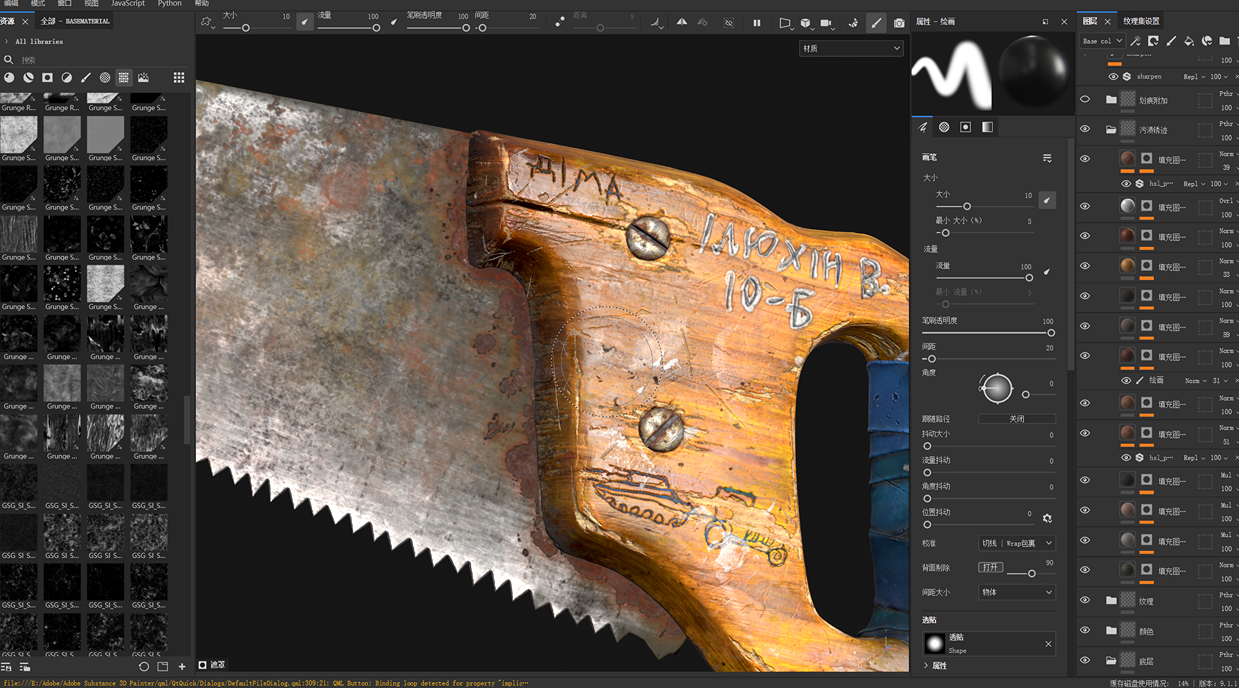The width and height of the screenshot is (1239, 688).
Task: Switch to the 纹理集设置 tab
Action: [x=1141, y=21]
